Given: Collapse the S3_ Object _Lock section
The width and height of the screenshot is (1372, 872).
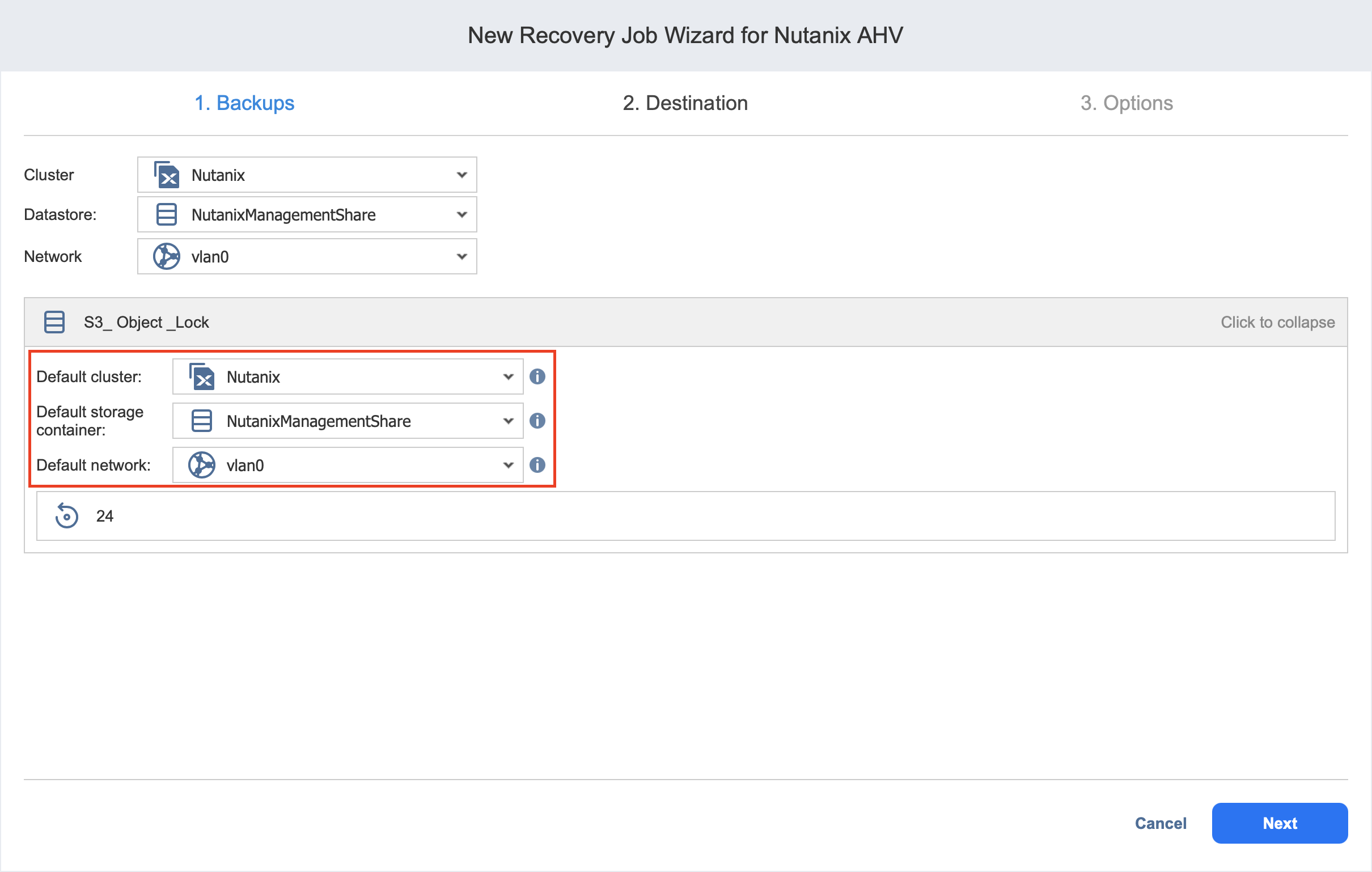Looking at the screenshot, I should coord(1277,322).
